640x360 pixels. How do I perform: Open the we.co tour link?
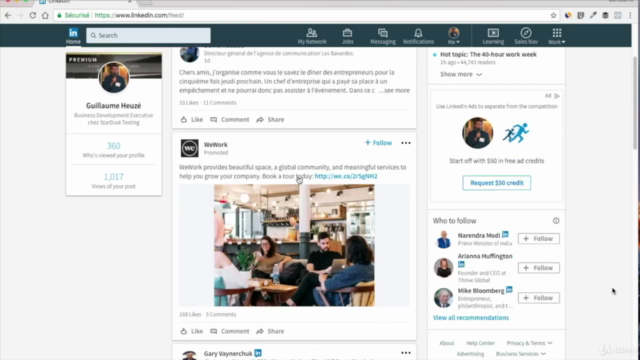(346, 176)
